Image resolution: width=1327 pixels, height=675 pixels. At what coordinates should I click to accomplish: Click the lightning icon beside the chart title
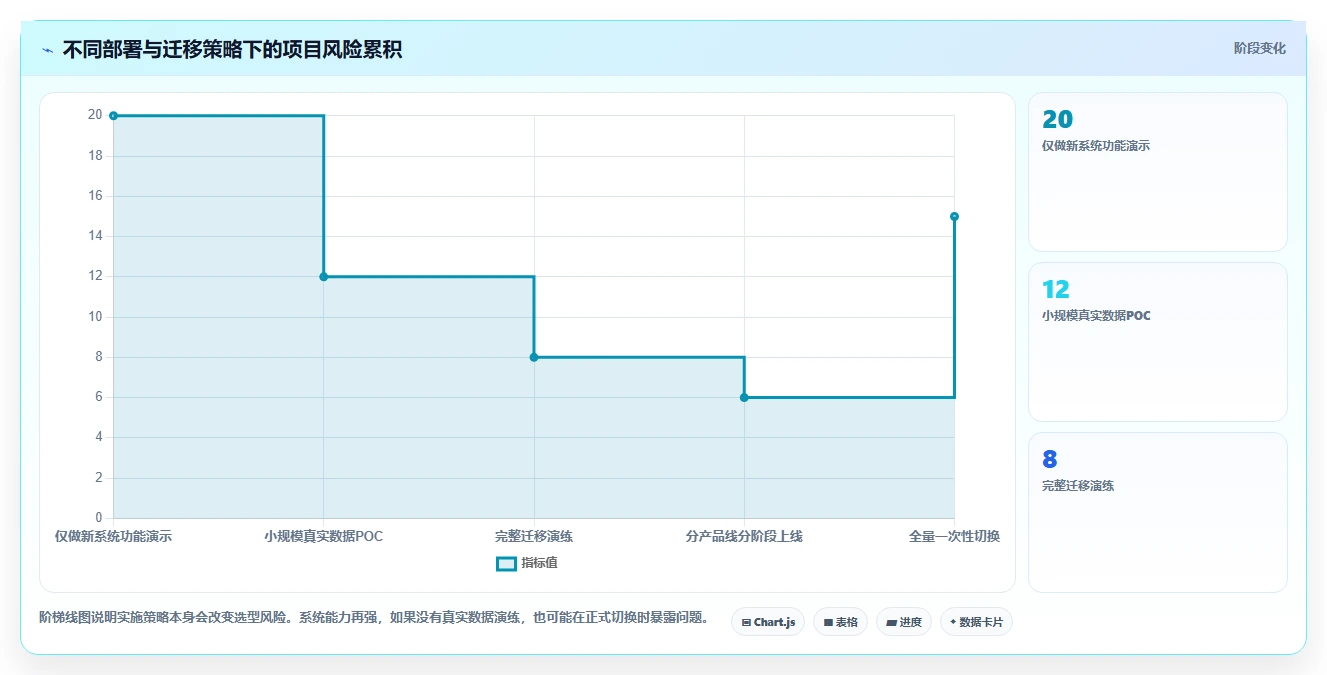47,50
